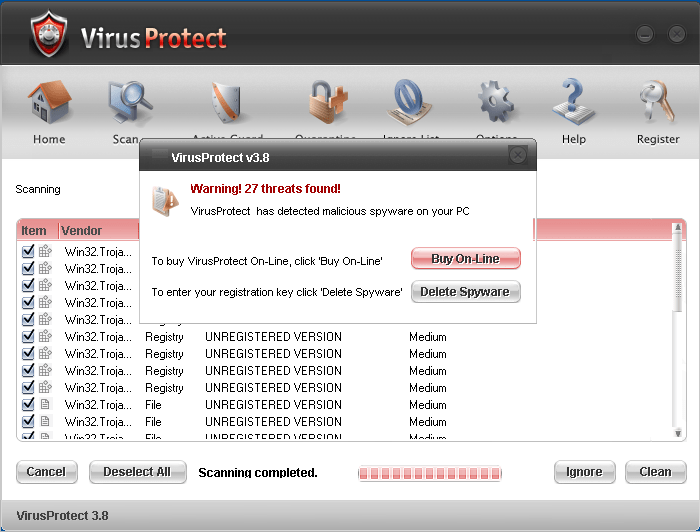Screen dimensions: 700x532
Task: Click the Ignore button
Action: [x=584, y=472]
